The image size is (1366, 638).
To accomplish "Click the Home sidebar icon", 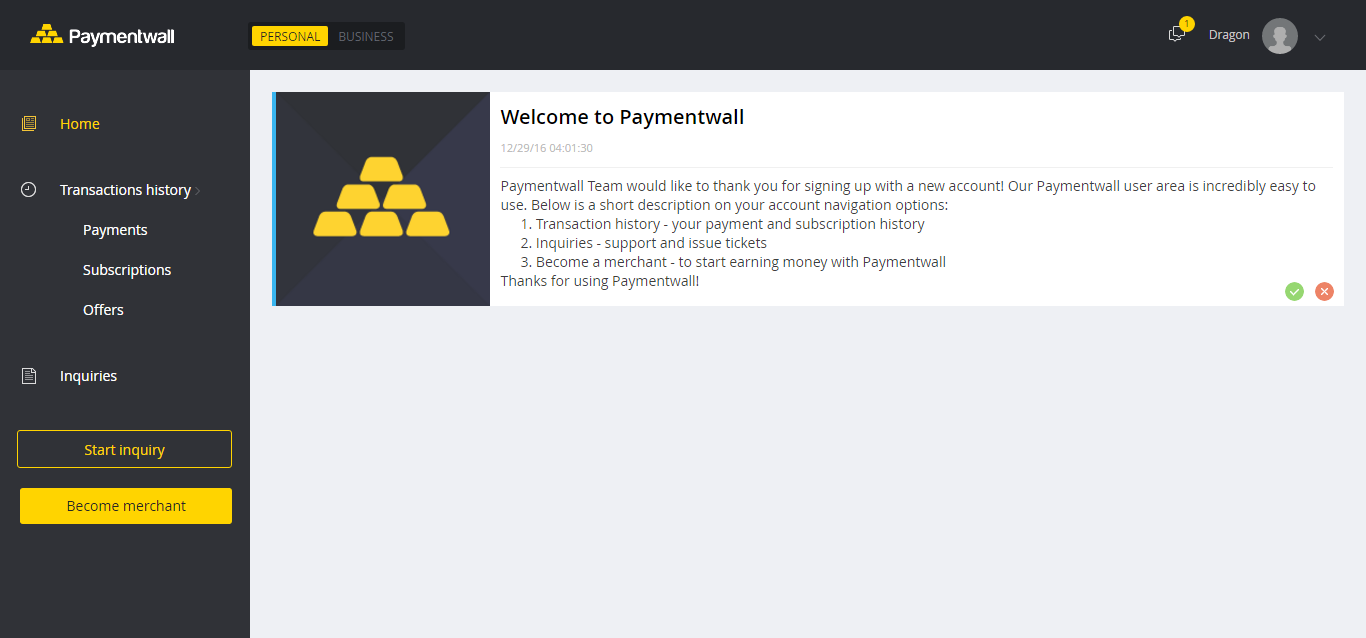I will coord(29,124).
